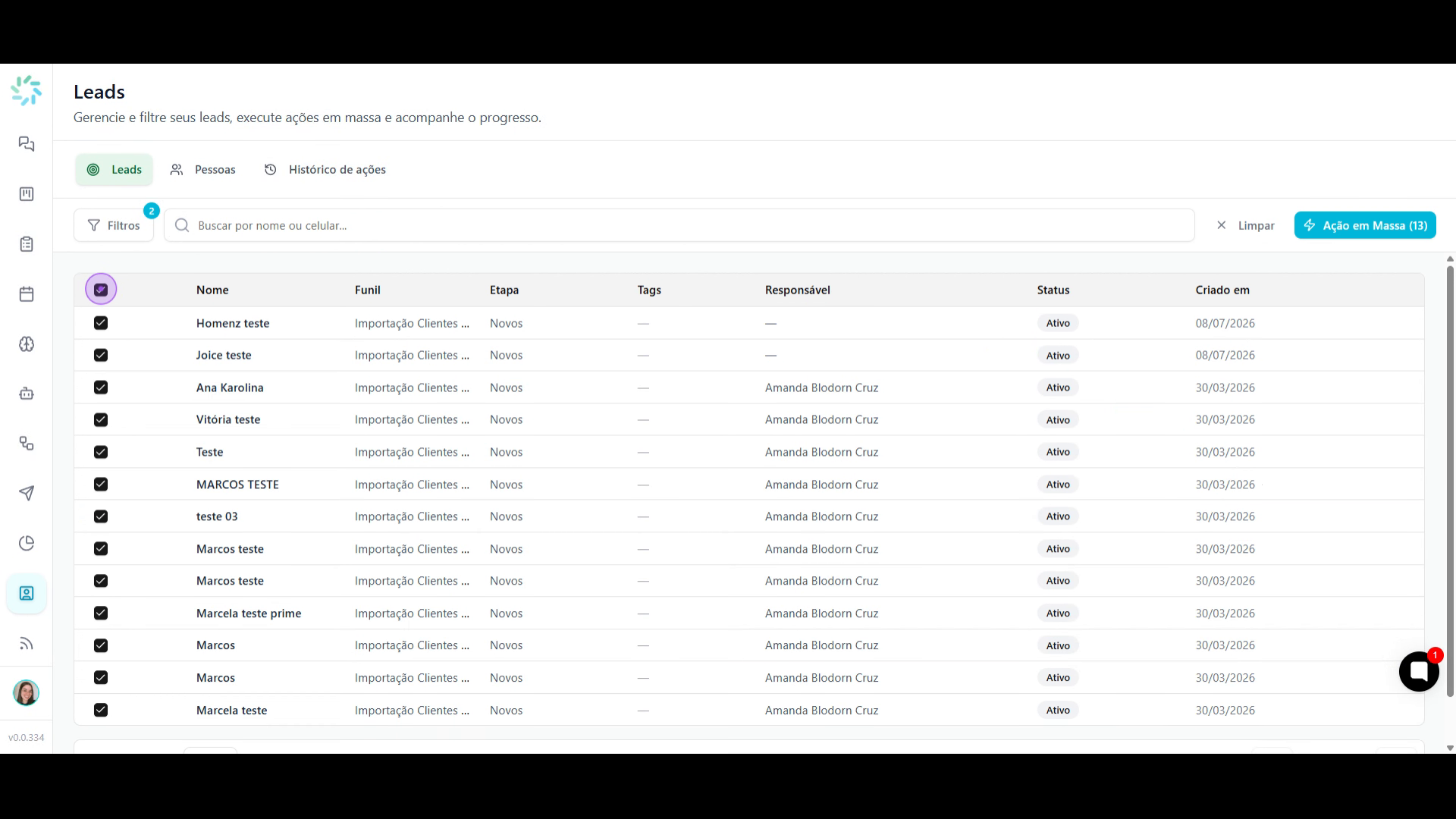Open the floating chat support bubble
This screenshot has height=819, width=1456.
(1419, 671)
